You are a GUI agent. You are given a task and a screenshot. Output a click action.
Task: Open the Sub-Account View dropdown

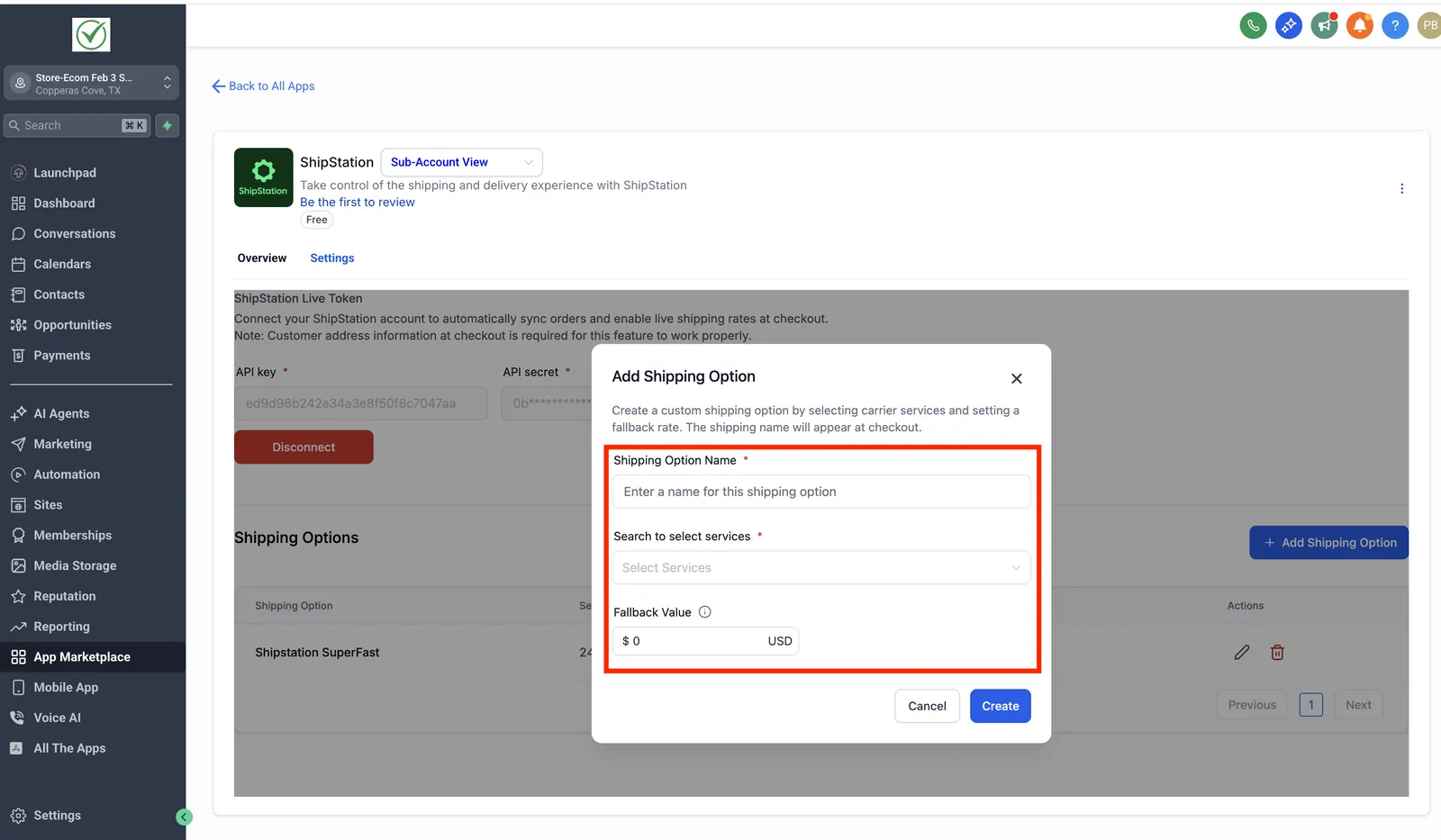(x=461, y=162)
